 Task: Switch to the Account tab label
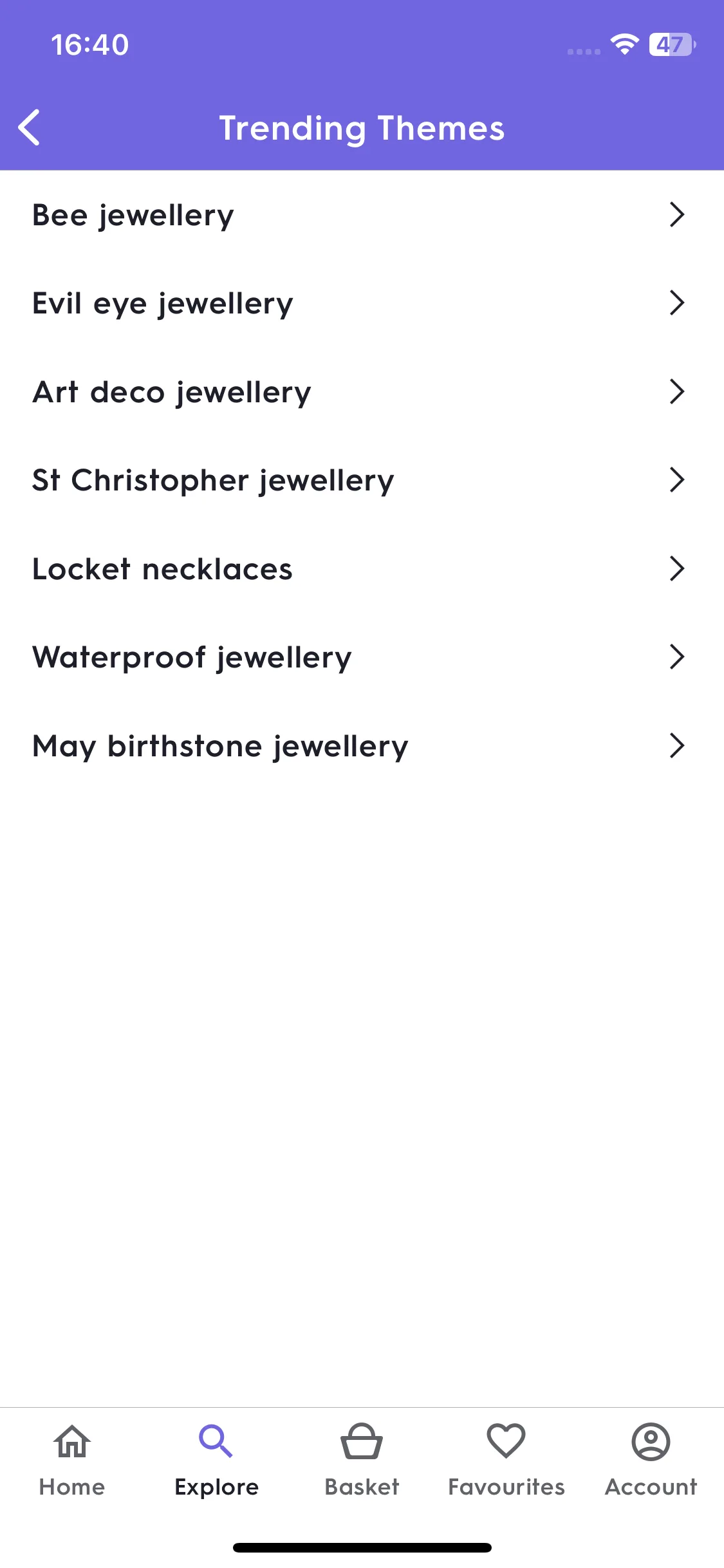(651, 1487)
